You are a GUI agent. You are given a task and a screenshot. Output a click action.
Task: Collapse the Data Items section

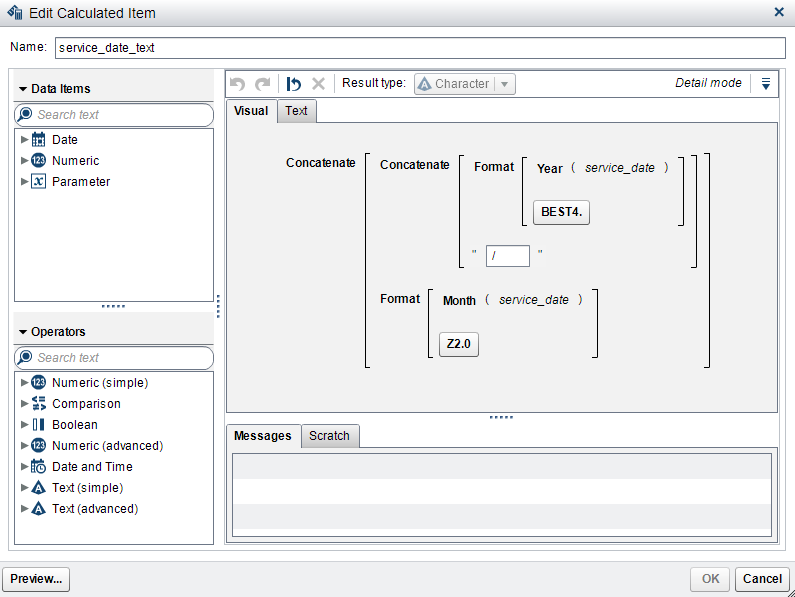point(23,89)
